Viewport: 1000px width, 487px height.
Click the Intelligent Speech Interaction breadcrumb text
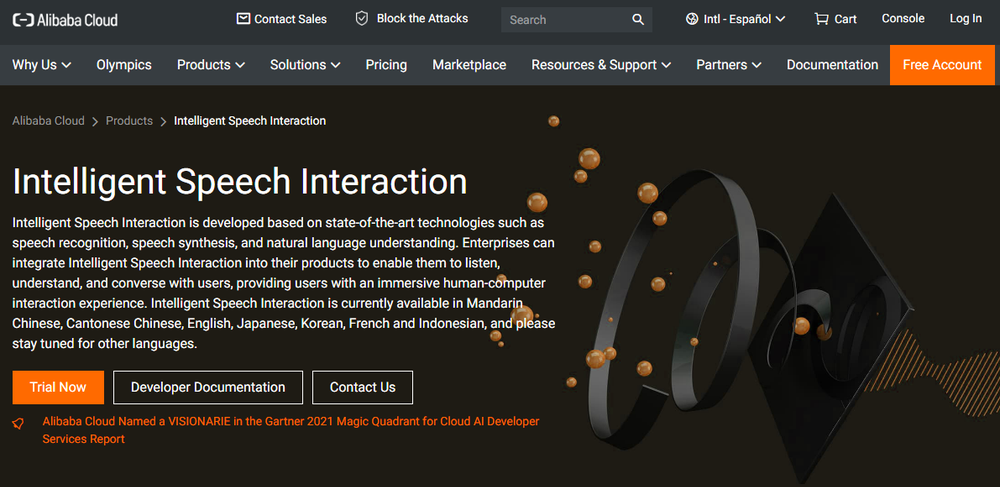click(250, 120)
